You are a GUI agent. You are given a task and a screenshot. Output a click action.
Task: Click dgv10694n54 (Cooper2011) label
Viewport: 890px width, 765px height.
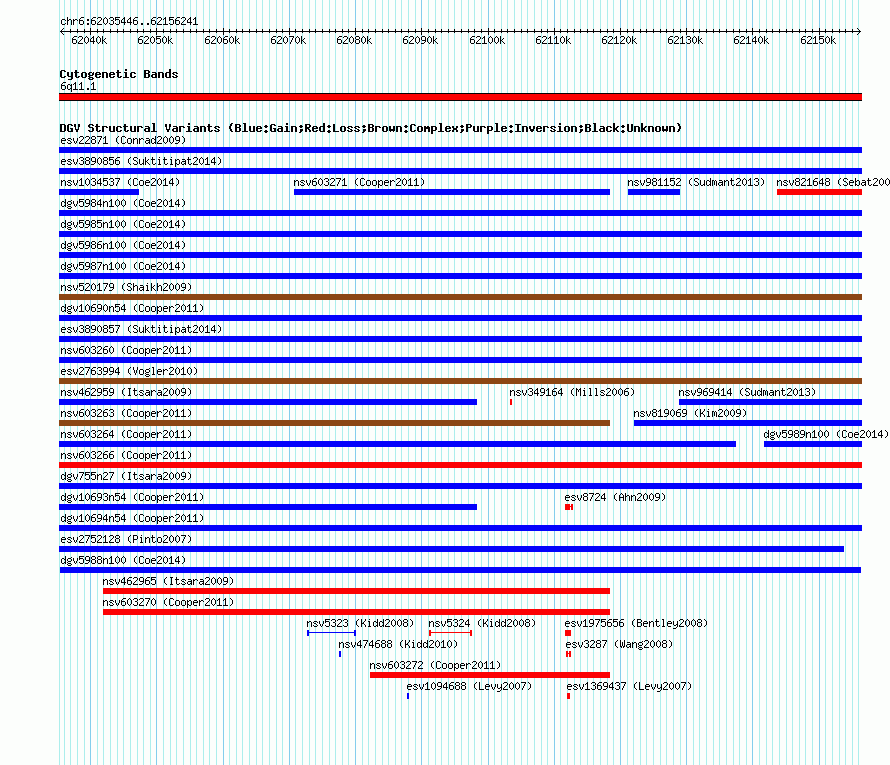tap(132, 518)
